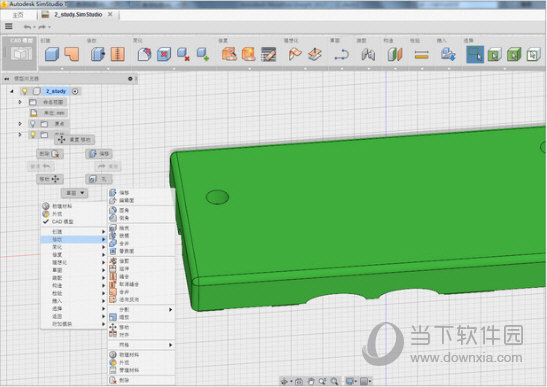Screen dimensions: 547x387
Task: Select the blue Box create tool
Action: [x=52, y=54]
